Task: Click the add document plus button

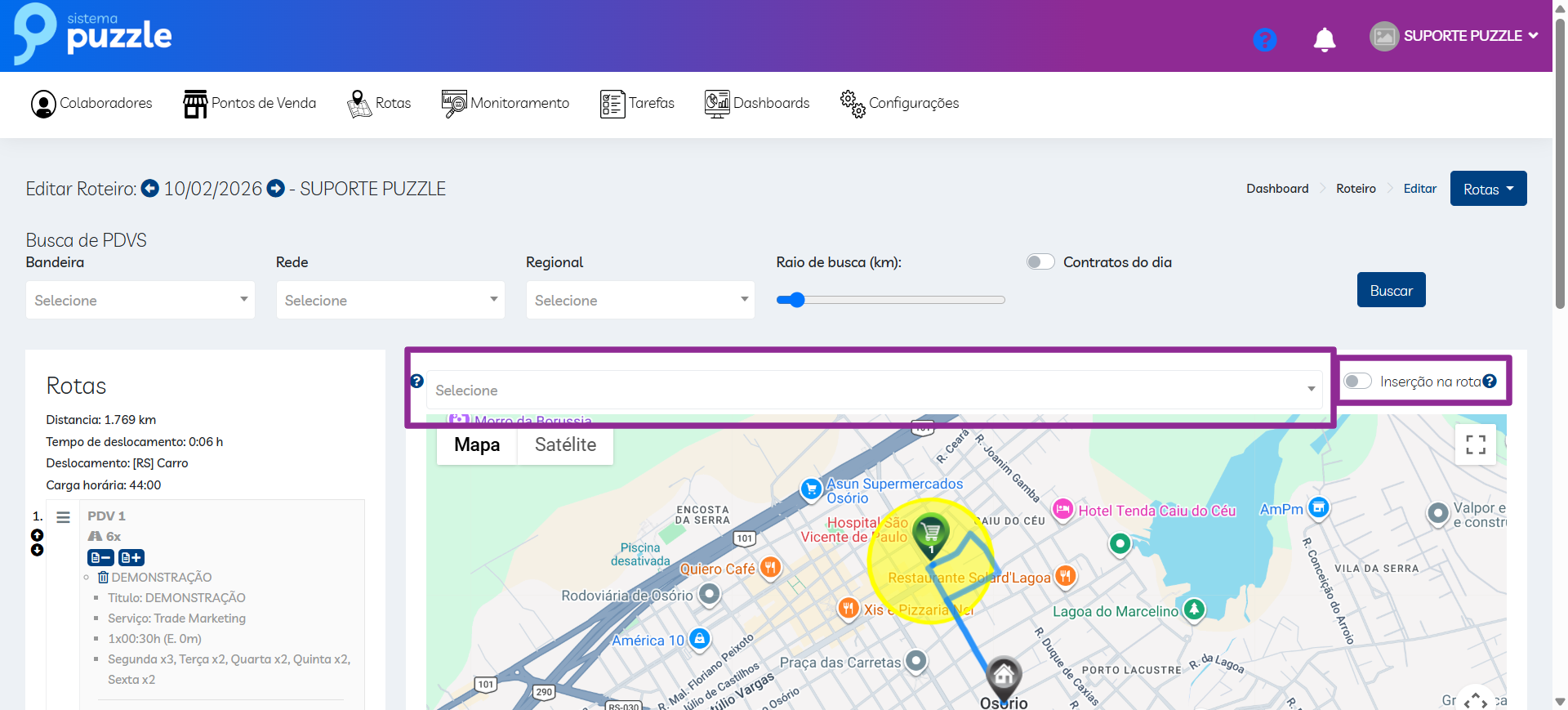Action: point(131,557)
